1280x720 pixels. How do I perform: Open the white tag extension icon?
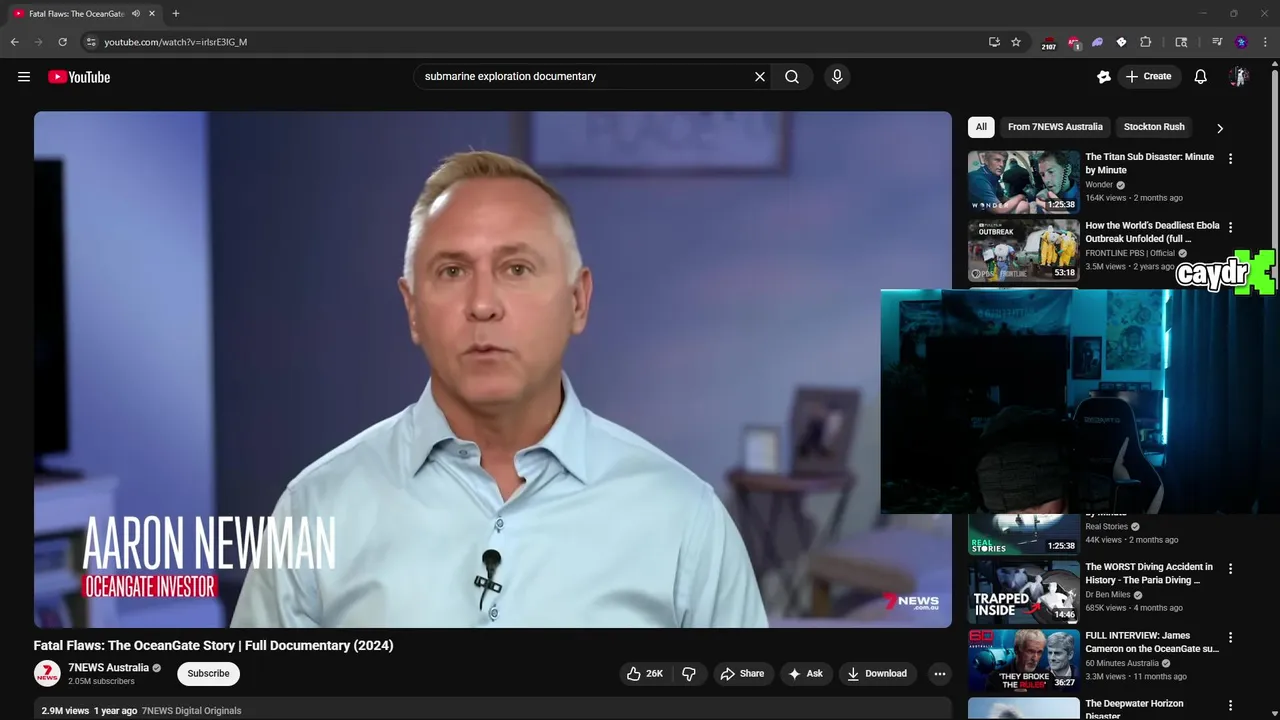click(1121, 42)
